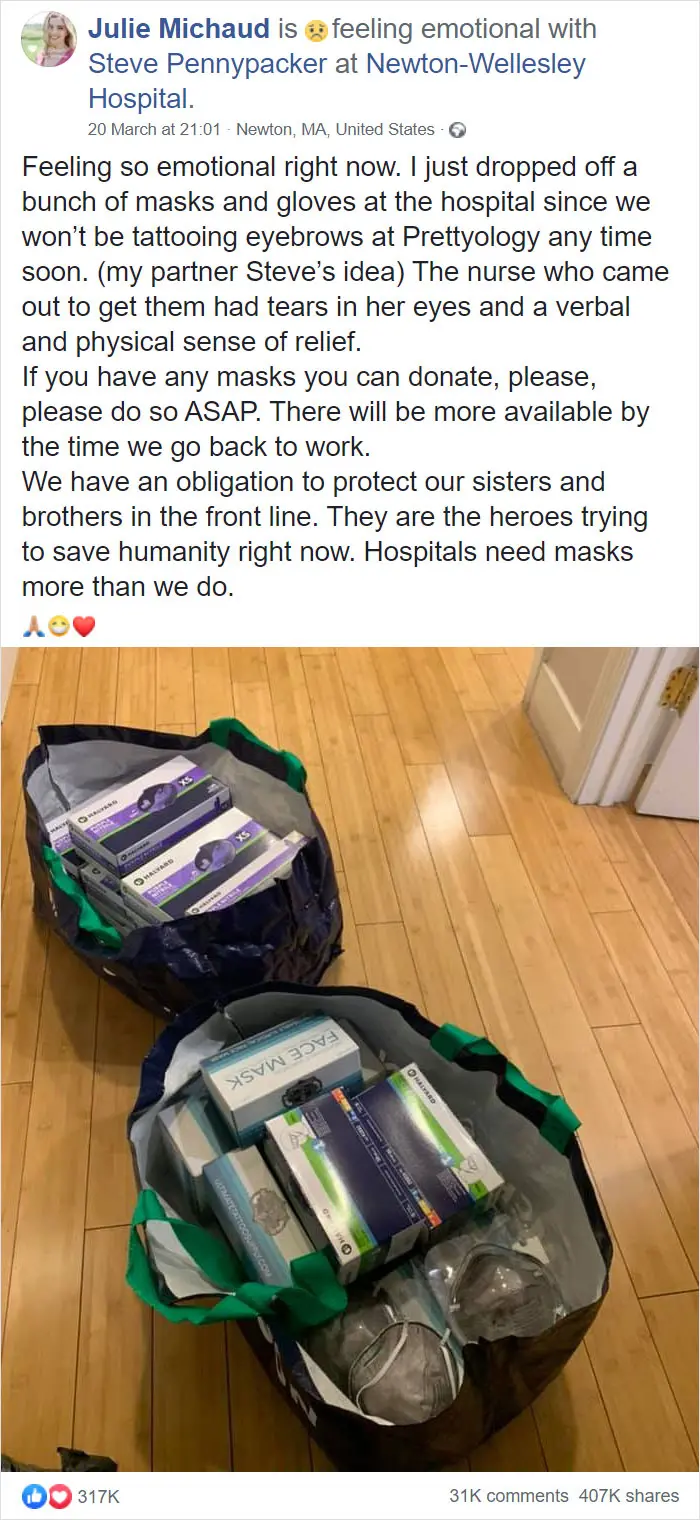Open Newton-Wellesley Hospital location link
Viewport: 700px width, 1520px height.
pyautogui.click(x=337, y=81)
